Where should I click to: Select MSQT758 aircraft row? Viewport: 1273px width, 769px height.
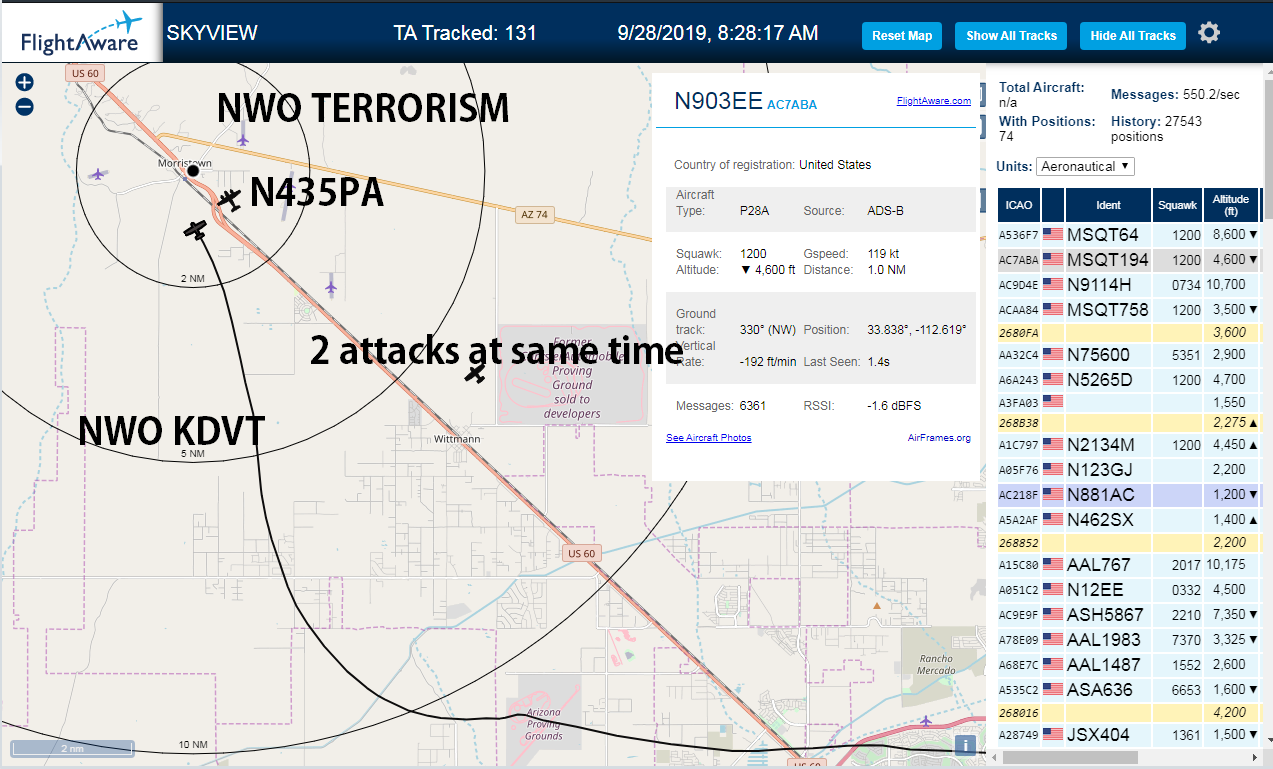[x=1129, y=310]
